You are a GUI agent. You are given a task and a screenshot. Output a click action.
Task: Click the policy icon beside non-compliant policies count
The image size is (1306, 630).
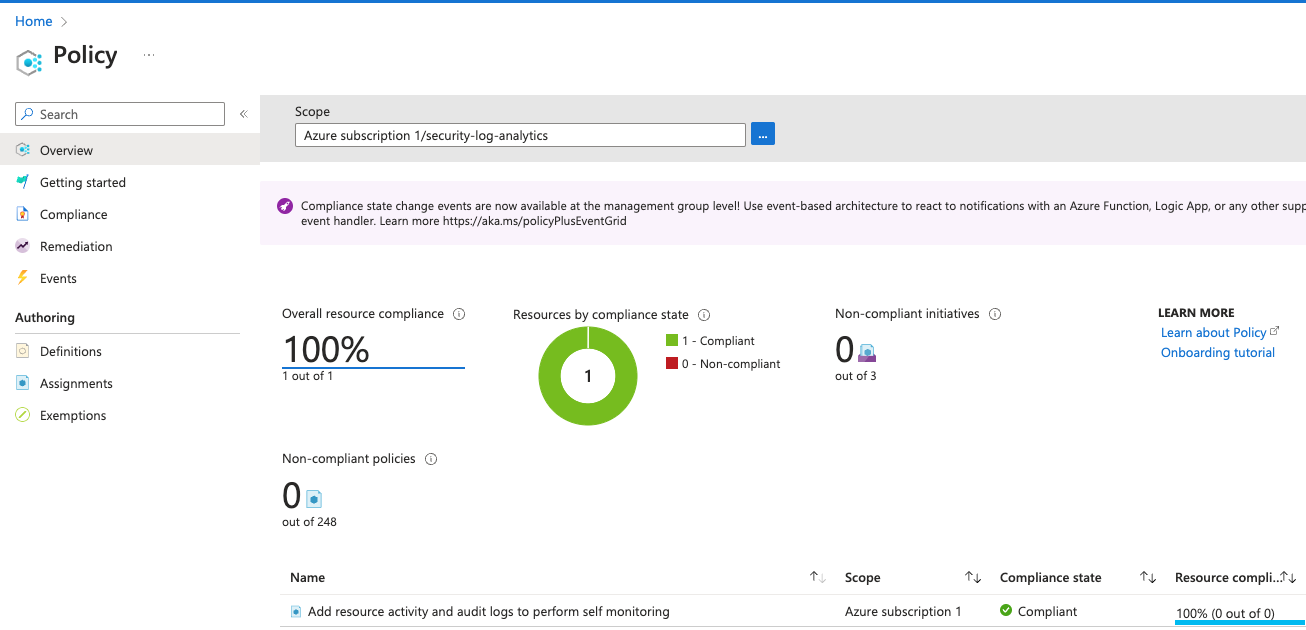click(314, 497)
